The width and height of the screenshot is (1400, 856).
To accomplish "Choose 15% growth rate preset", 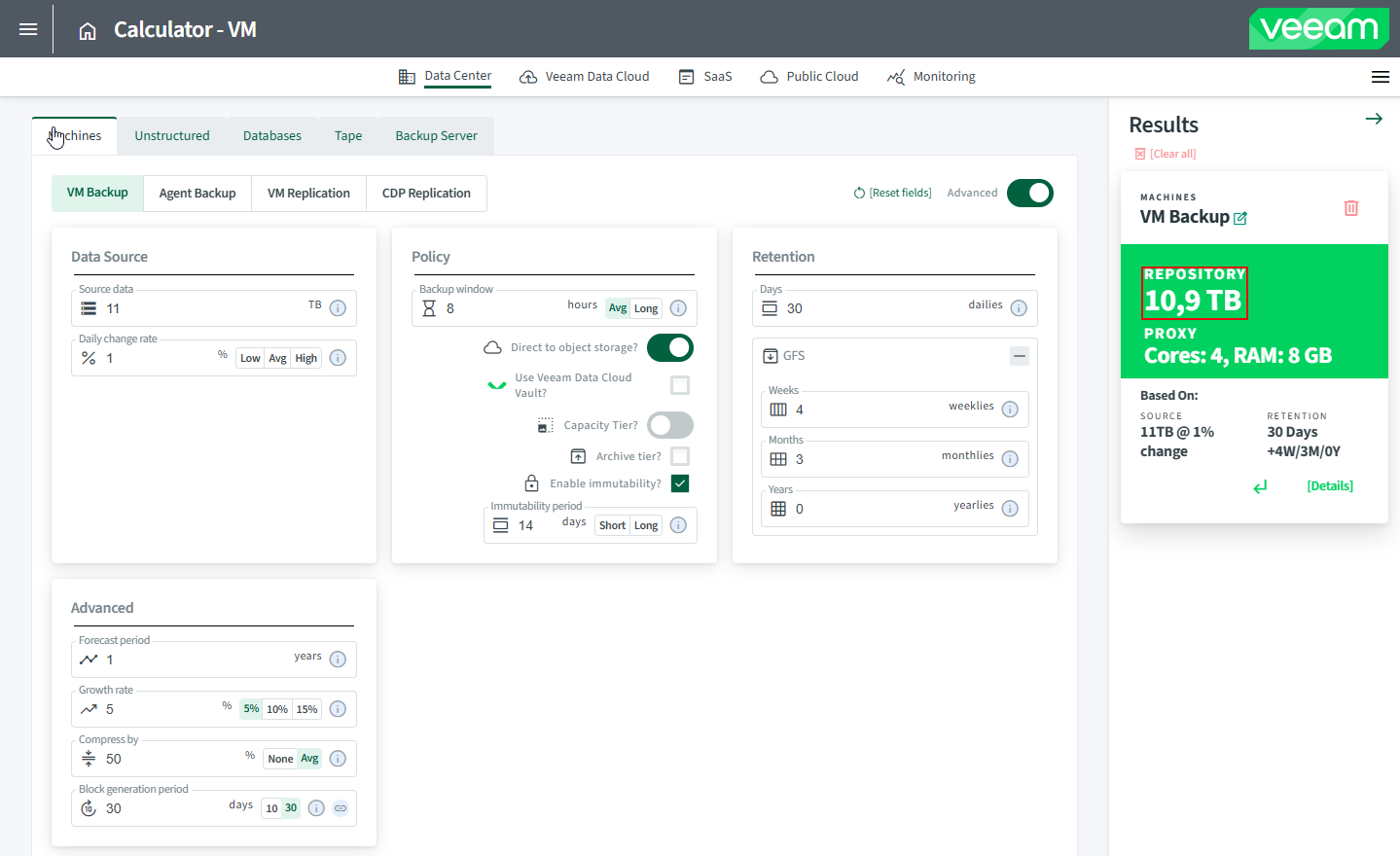I will tap(307, 709).
